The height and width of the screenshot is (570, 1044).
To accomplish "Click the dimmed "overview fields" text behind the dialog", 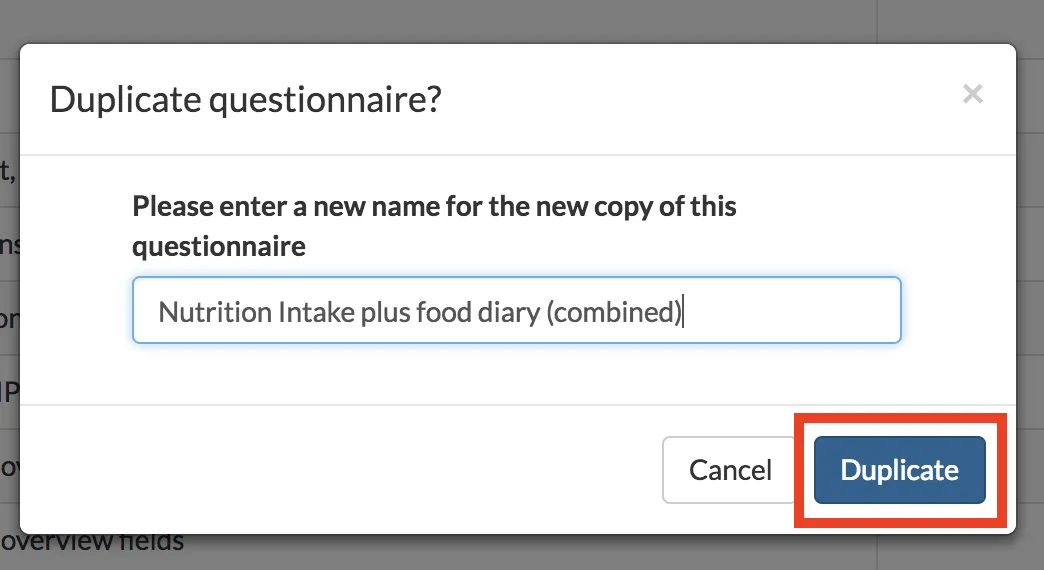I will point(95,543).
